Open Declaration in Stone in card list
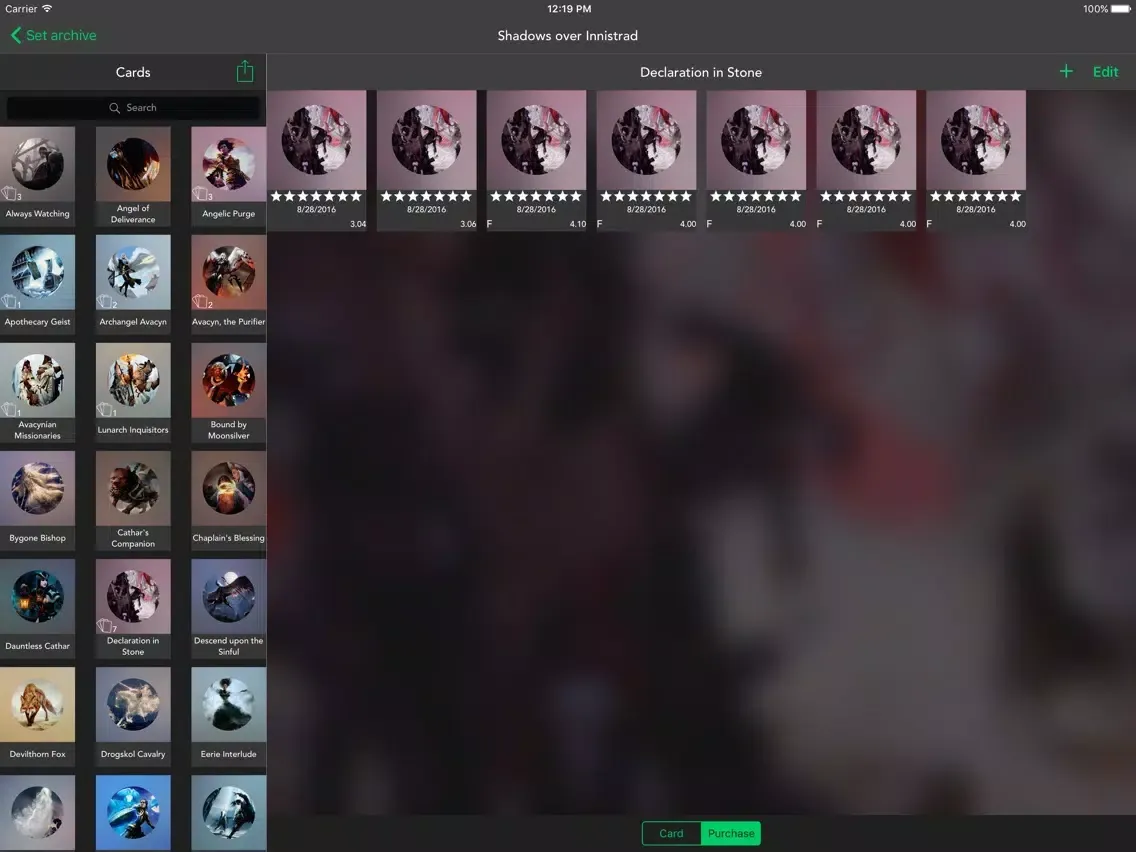Viewport: 1136px width, 852px height. [133, 608]
